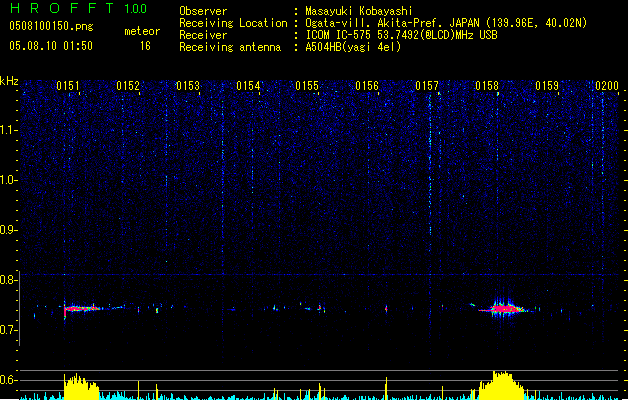Click the 0151 time marker
This screenshot has width=629, height=400.
coord(68,85)
